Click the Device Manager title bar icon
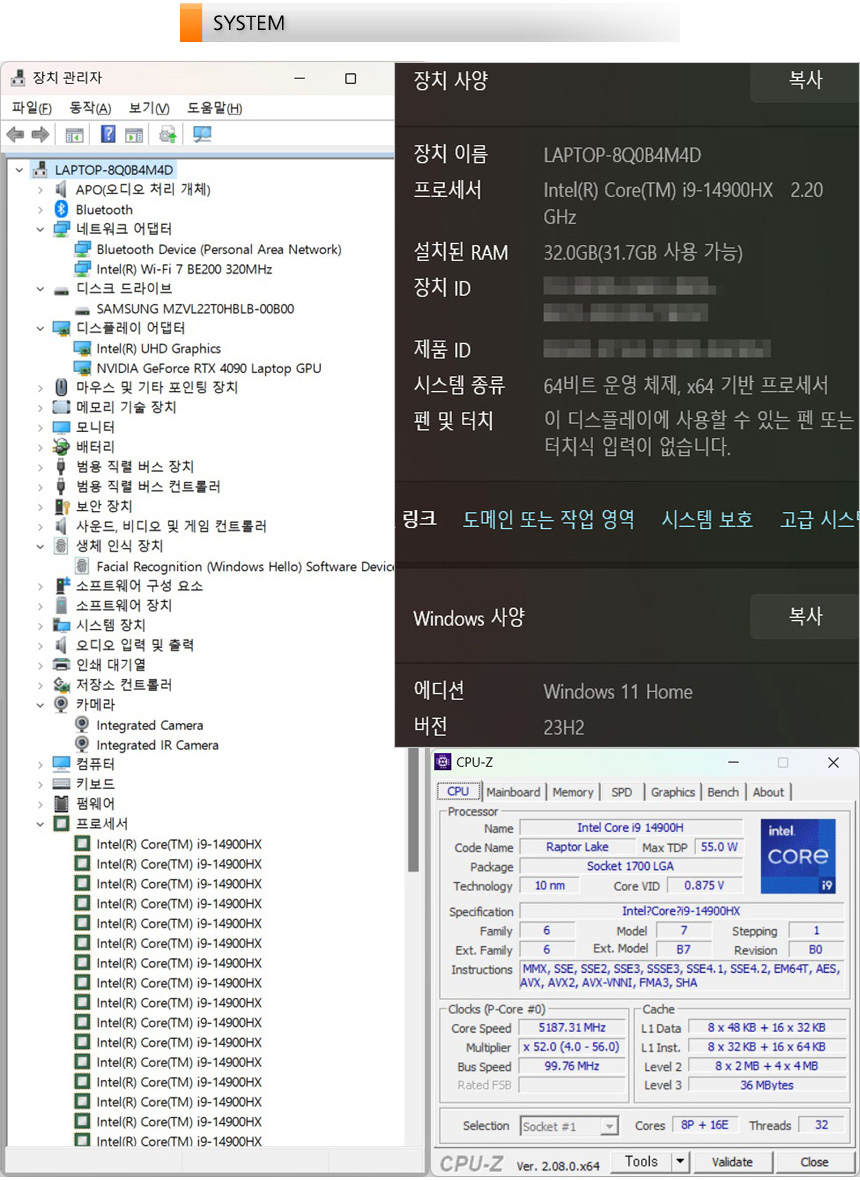860x1180 pixels. point(18,78)
